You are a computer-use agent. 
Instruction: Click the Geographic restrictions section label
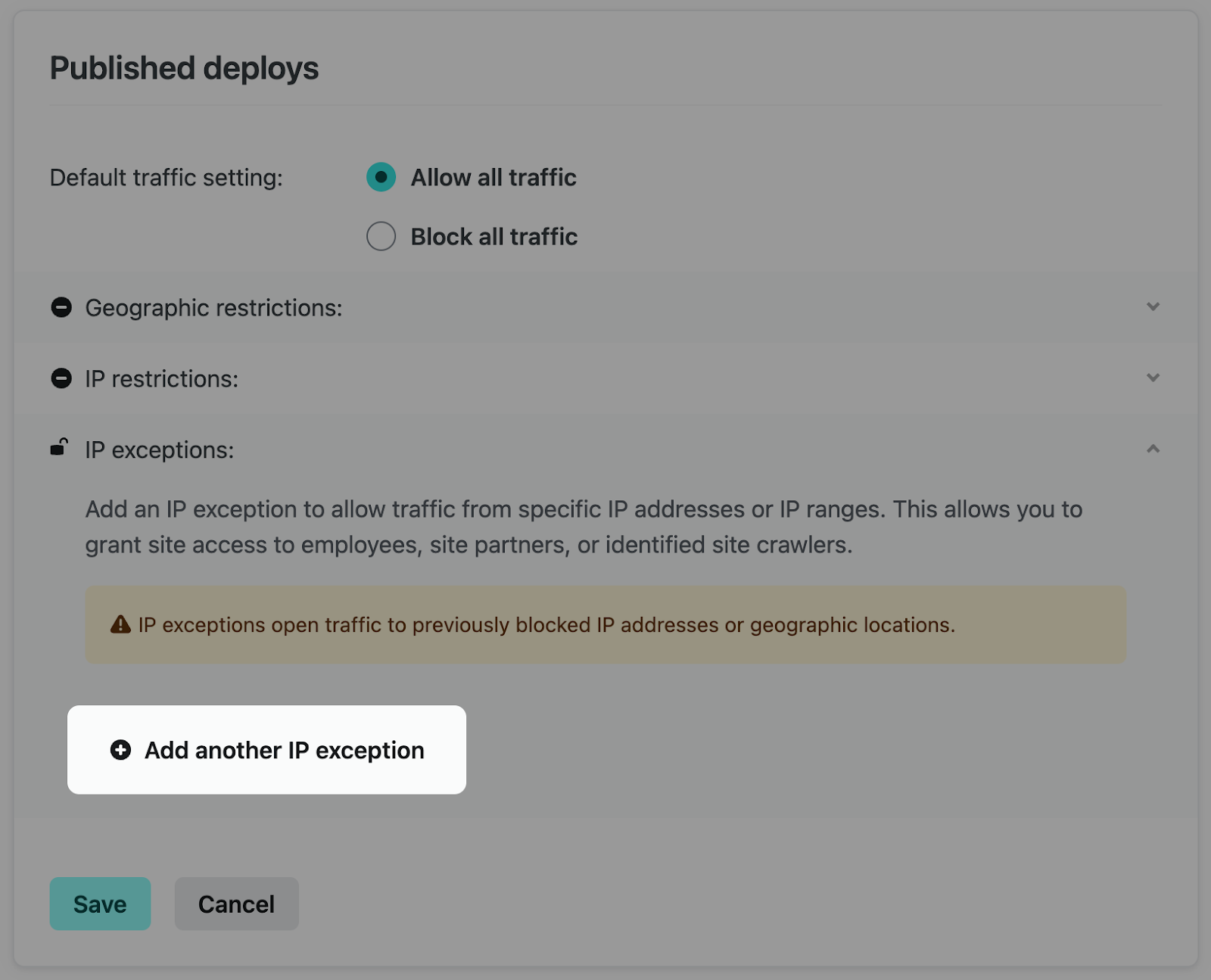(213, 308)
